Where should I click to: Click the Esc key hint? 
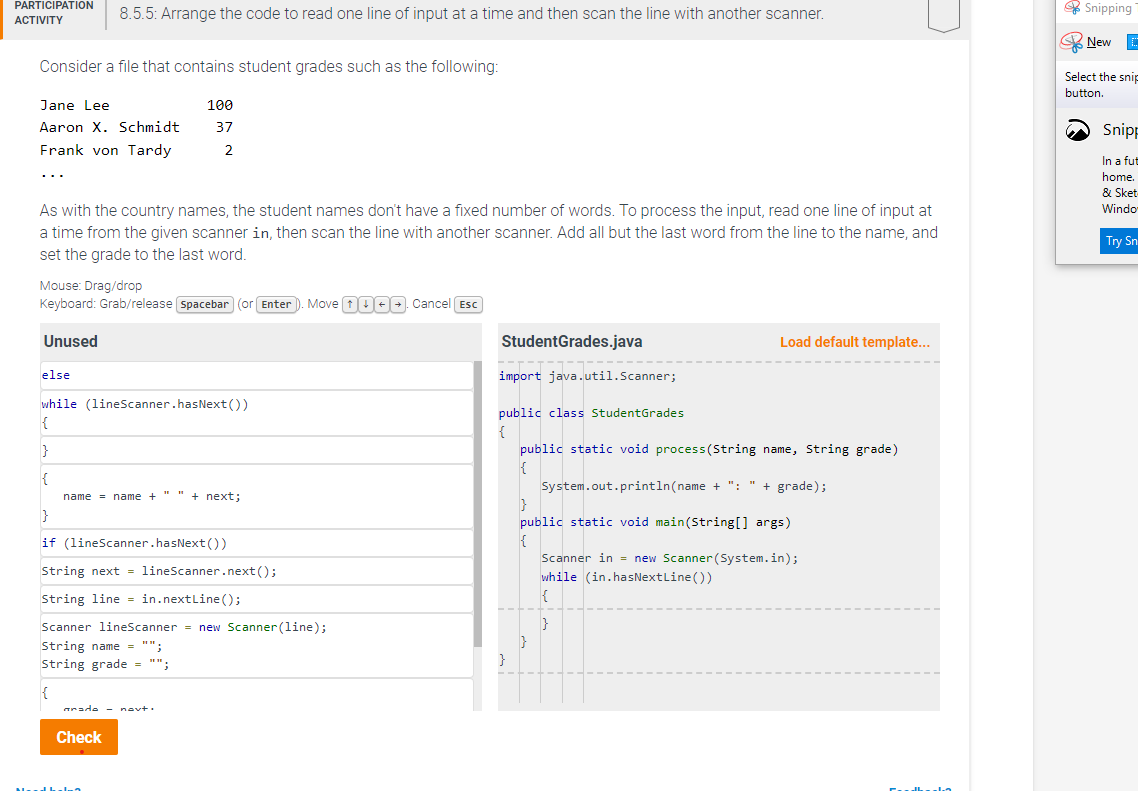(468, 304)
